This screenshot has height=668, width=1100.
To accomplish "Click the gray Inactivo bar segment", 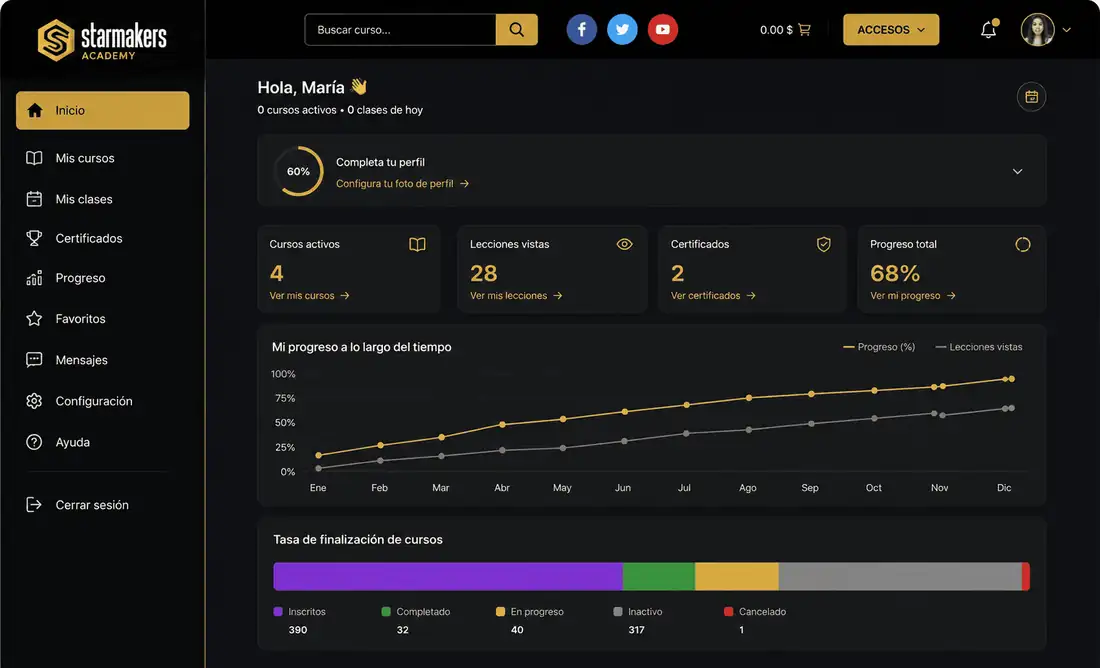I will coord(900,576).
